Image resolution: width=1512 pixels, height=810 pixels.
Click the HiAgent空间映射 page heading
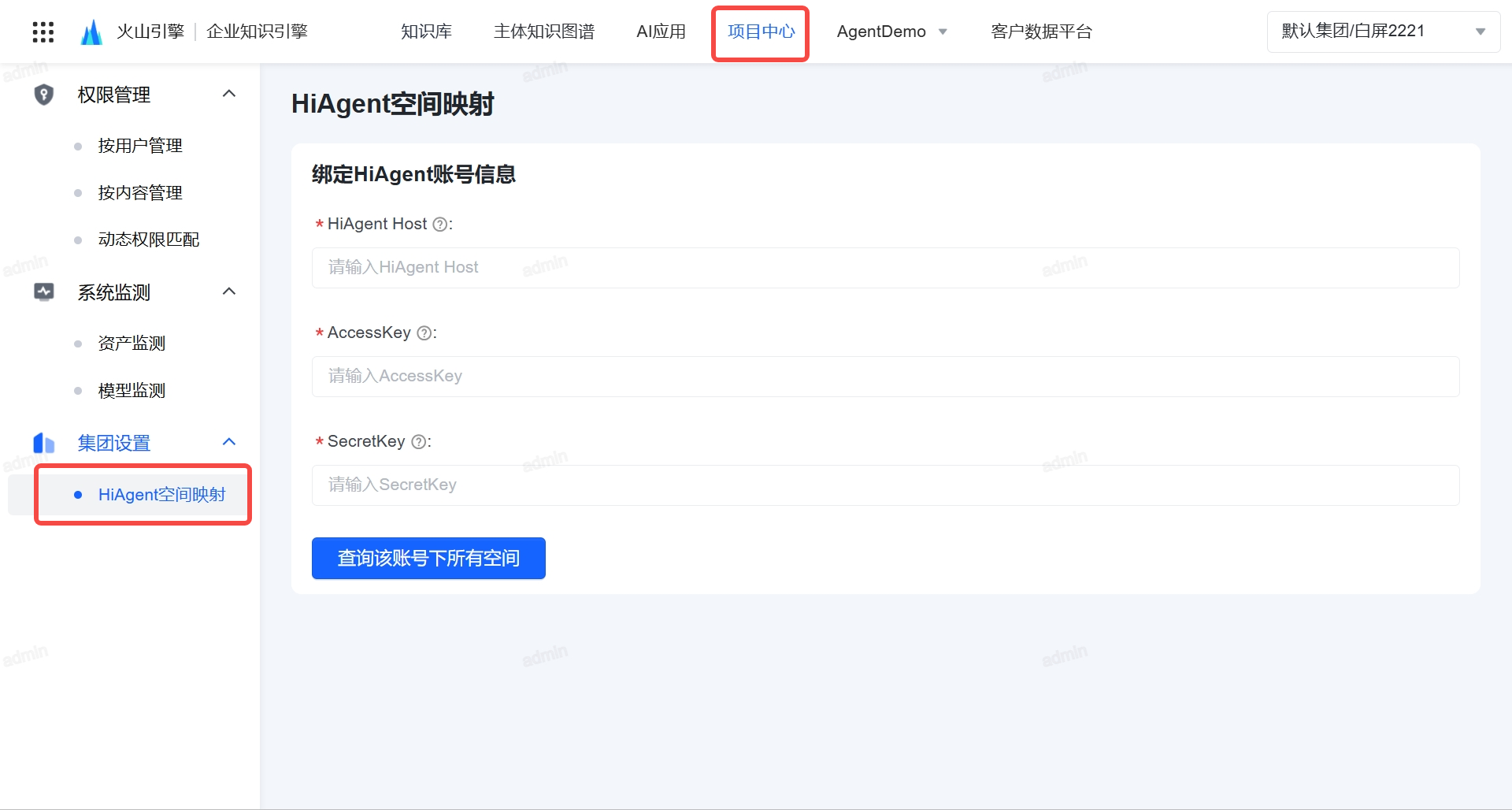(x=393, y=104)
